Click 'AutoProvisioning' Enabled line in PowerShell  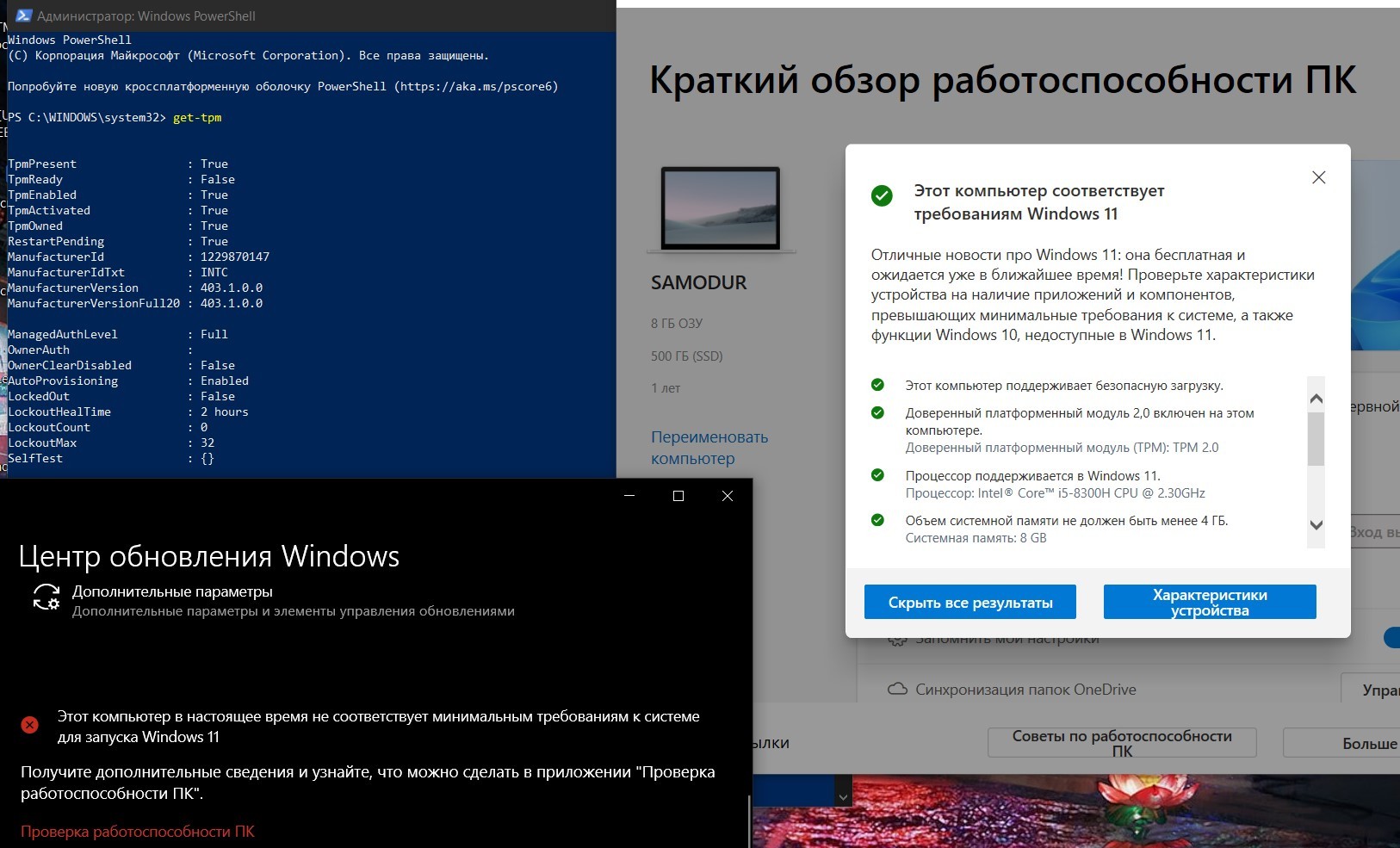pos(128,381)
